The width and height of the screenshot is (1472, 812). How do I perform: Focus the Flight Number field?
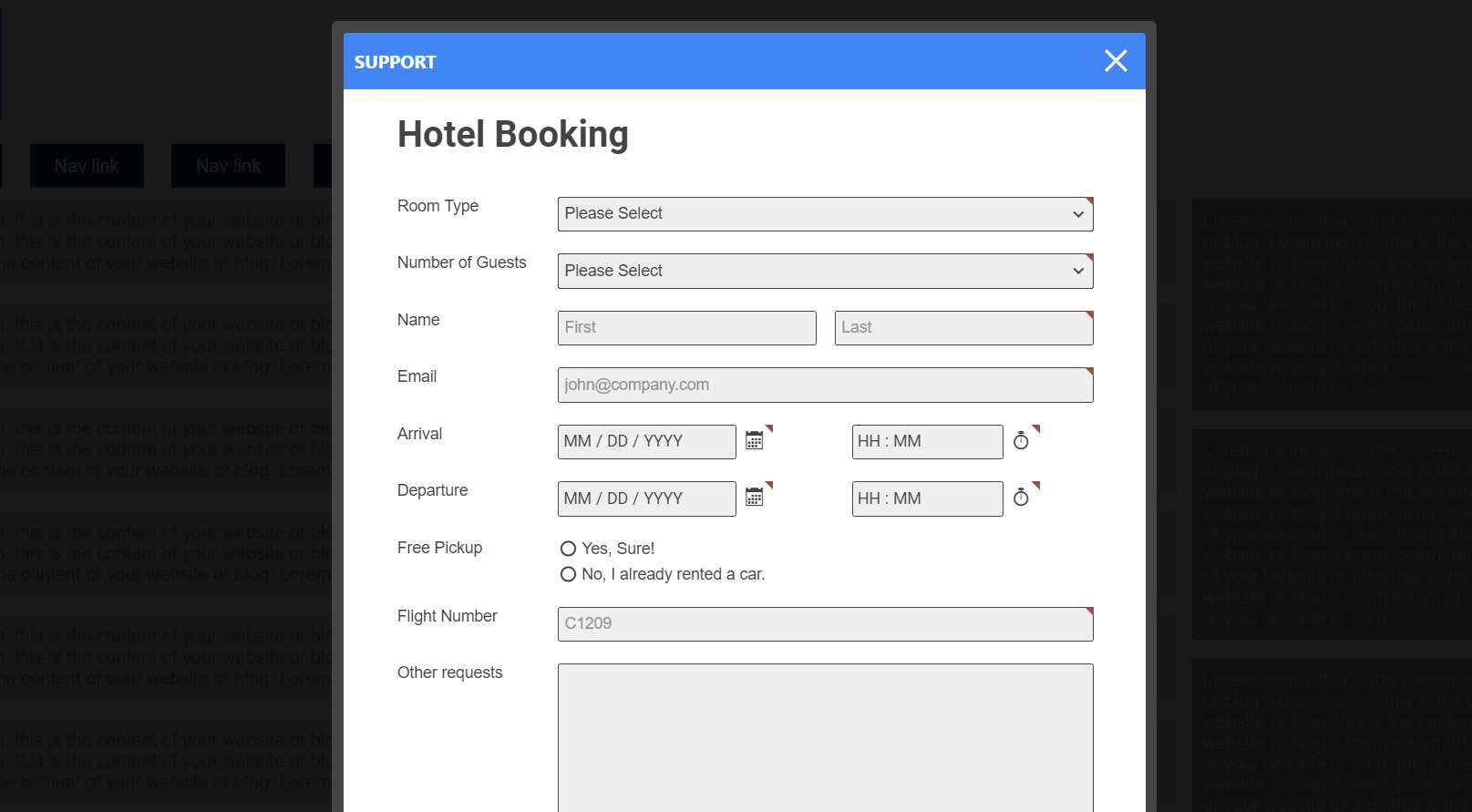tap(825, 624)
